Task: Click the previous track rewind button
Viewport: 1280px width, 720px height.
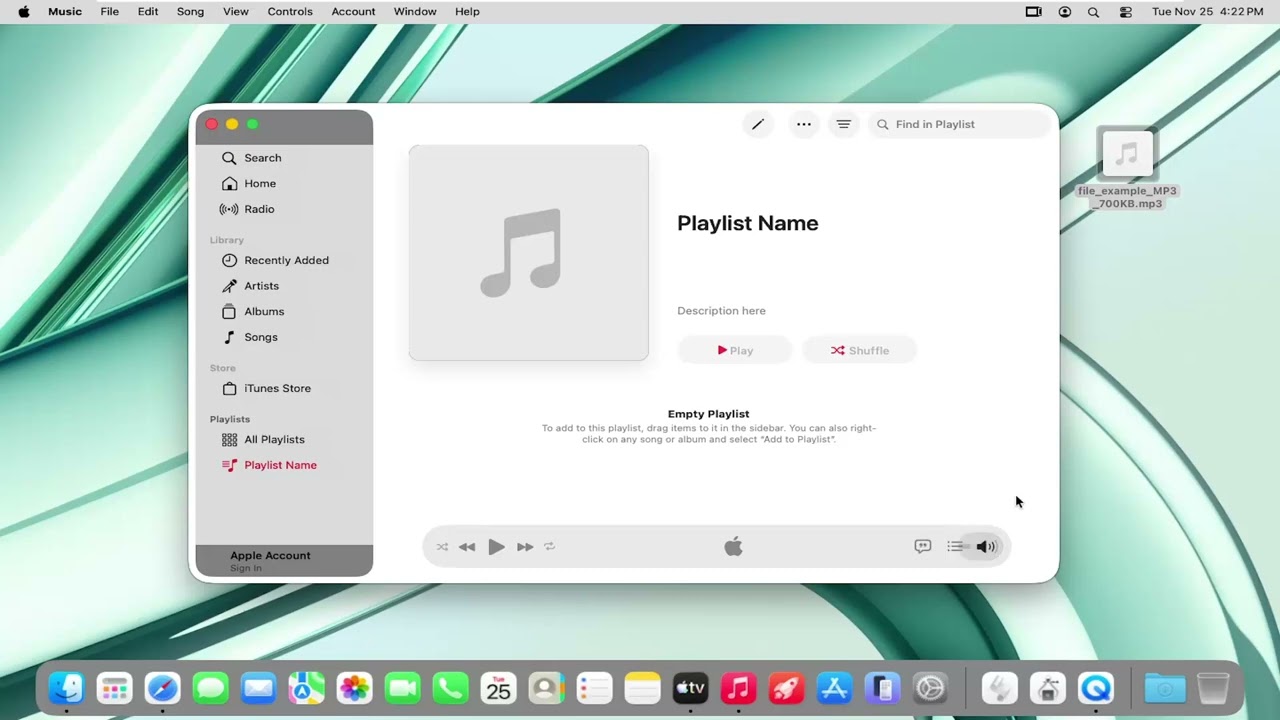Action: tap(467, 547)
